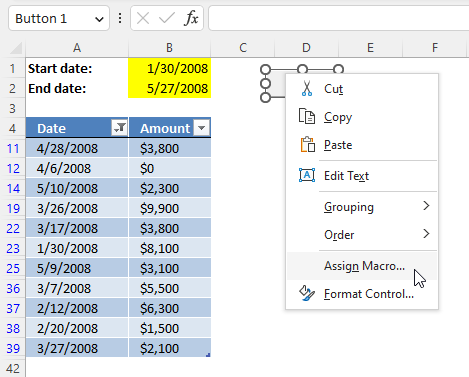Click the top-left resize handle of Button 1

coord(265,69)
